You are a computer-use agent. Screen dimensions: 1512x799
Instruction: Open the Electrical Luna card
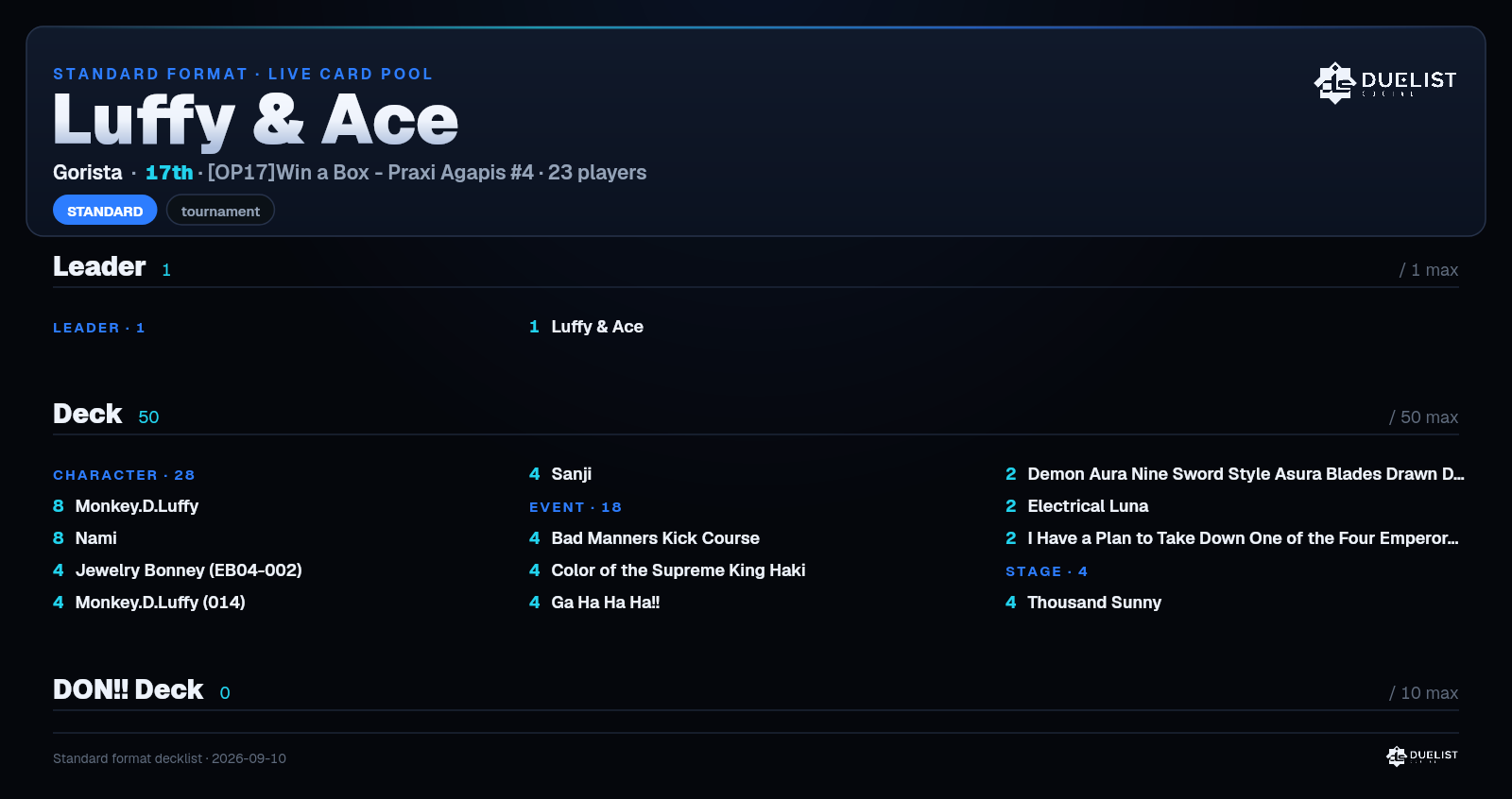pyautogui.click(x=1077, y=506)
